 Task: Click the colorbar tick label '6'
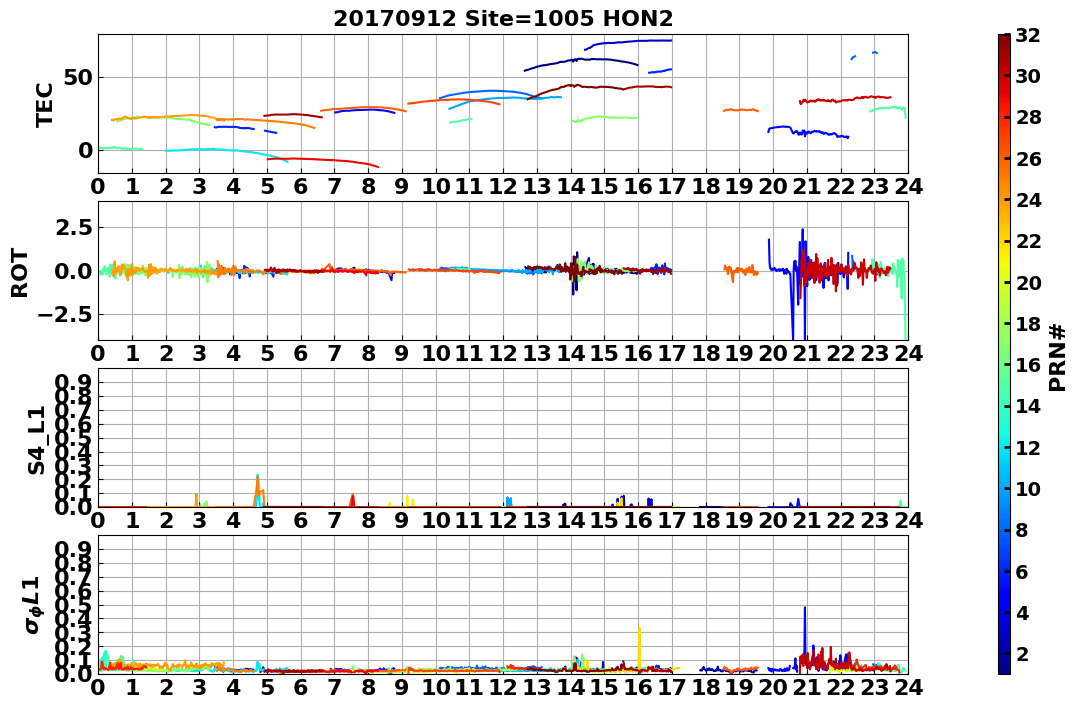click(x=1022, y=571)
